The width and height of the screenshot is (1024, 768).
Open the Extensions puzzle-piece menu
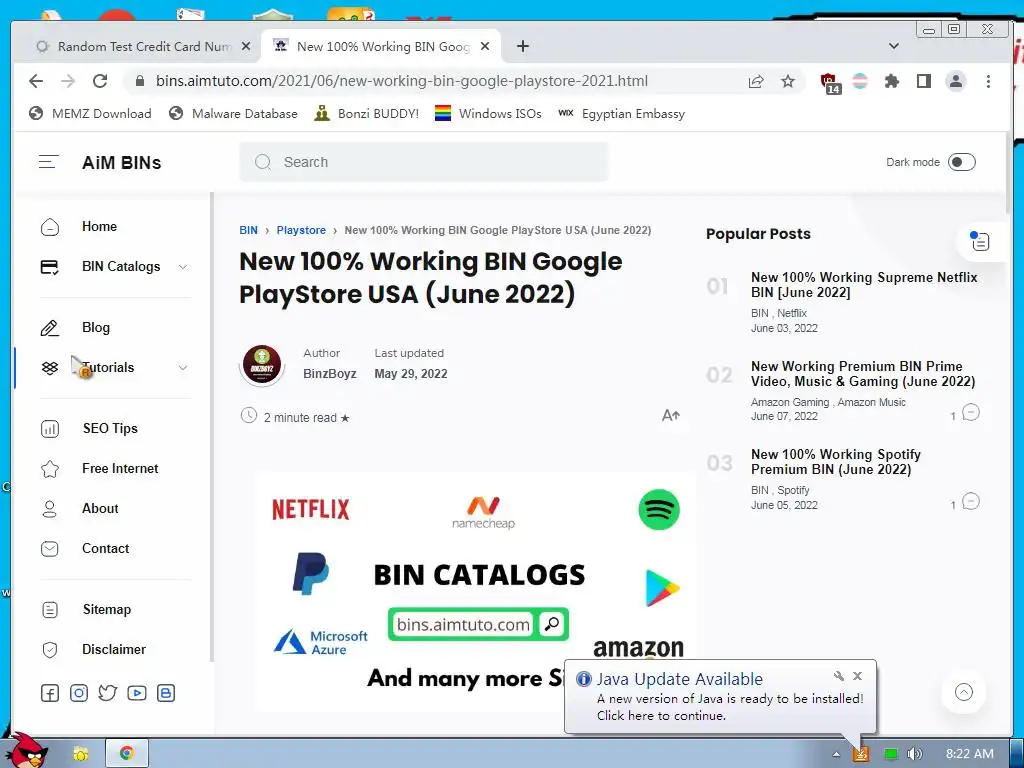pos(891,81)
